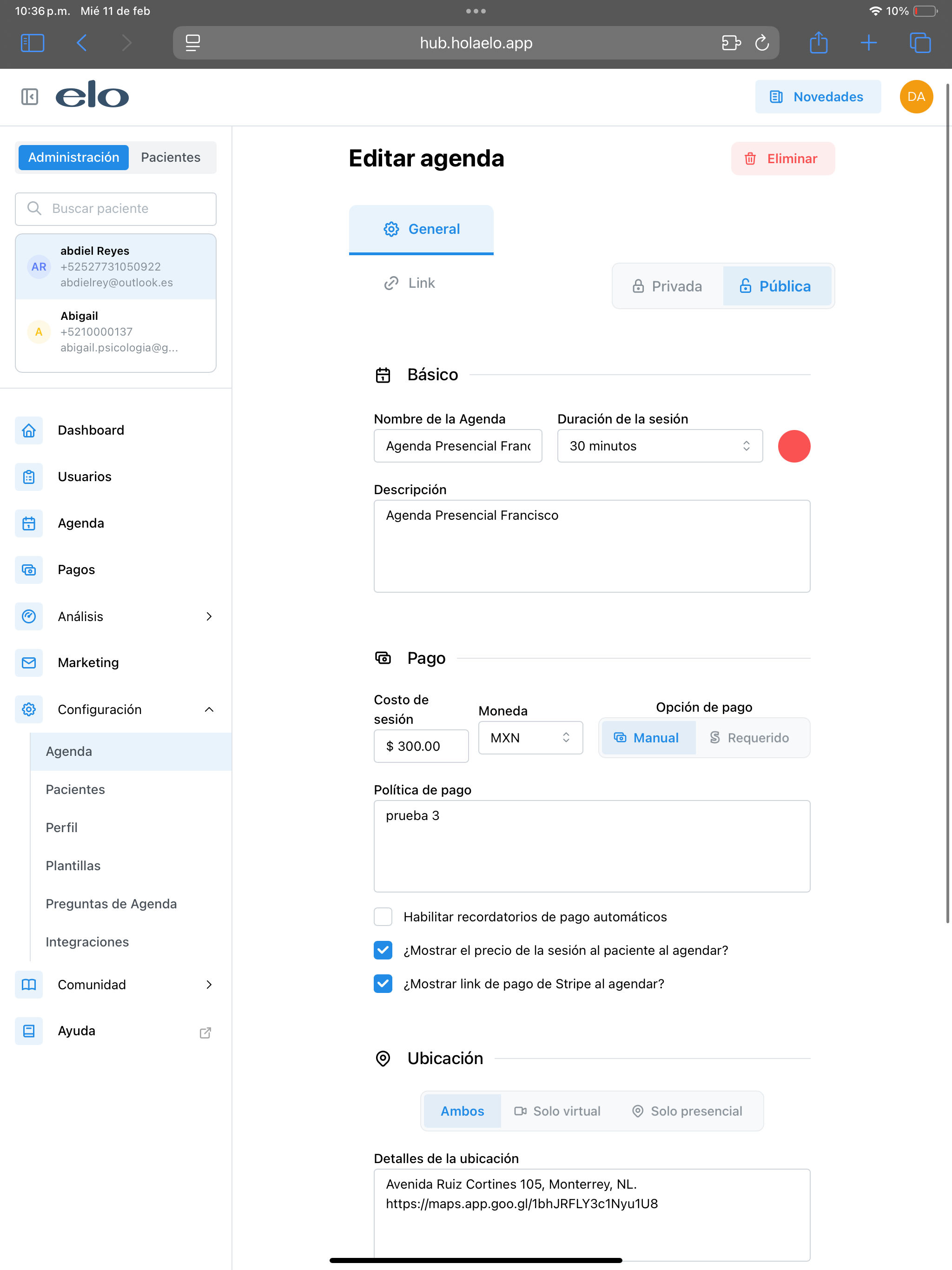952x1270 pixels.
Task: Set the agenda to Privada
Action: click(x=667, y=286)
